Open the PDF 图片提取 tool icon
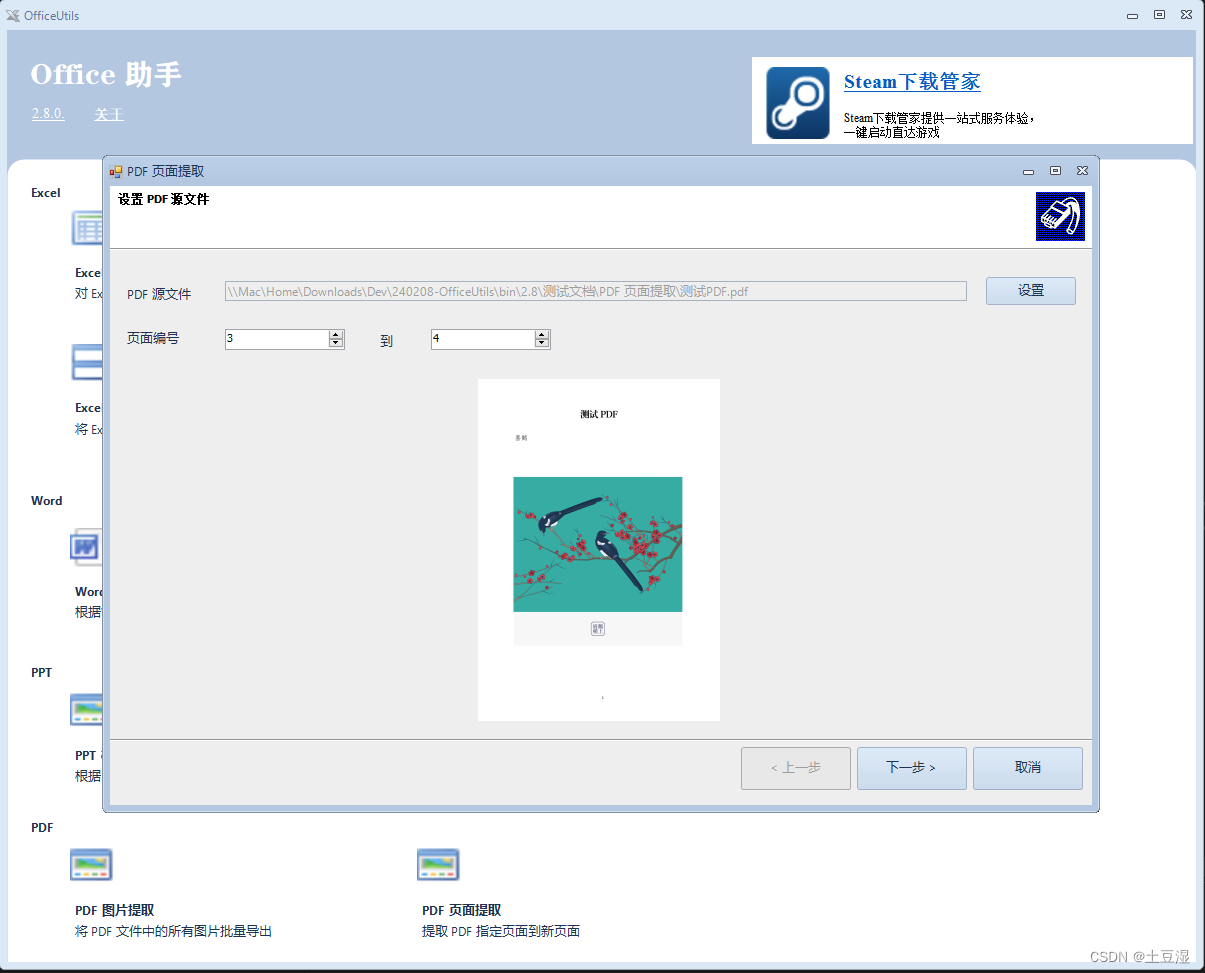1205x973 pixels. click(x=91, y=865)
